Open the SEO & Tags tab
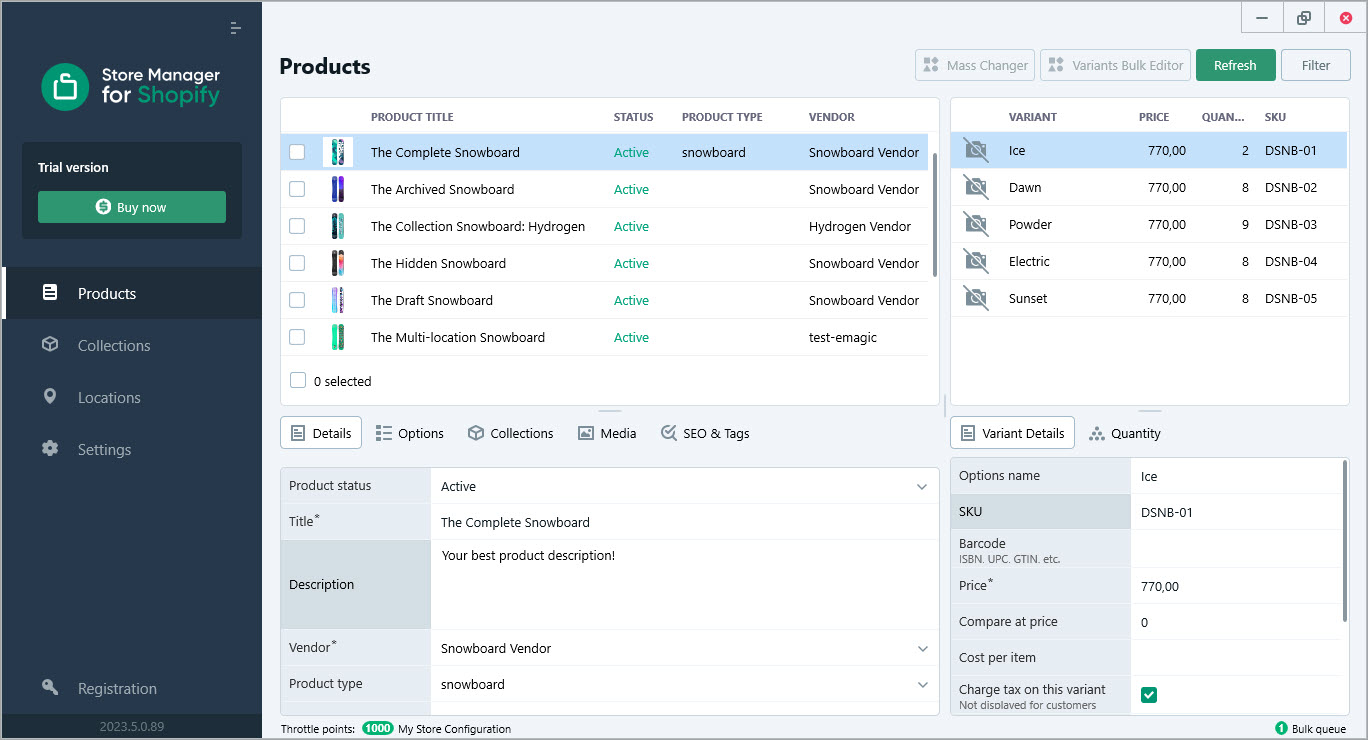This screenshot has width=1368, height=740. pyautogui.click(x=705, y=433)
